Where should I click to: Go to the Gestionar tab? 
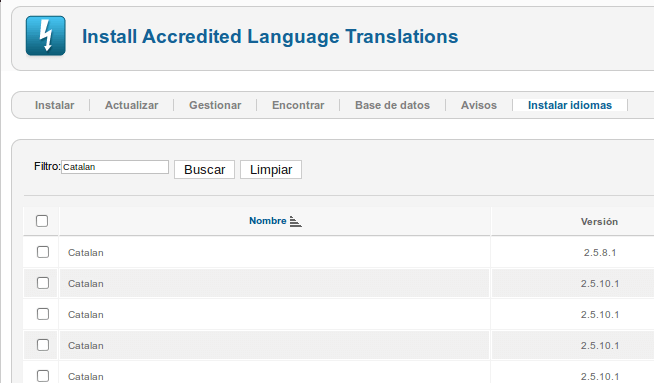215,105
